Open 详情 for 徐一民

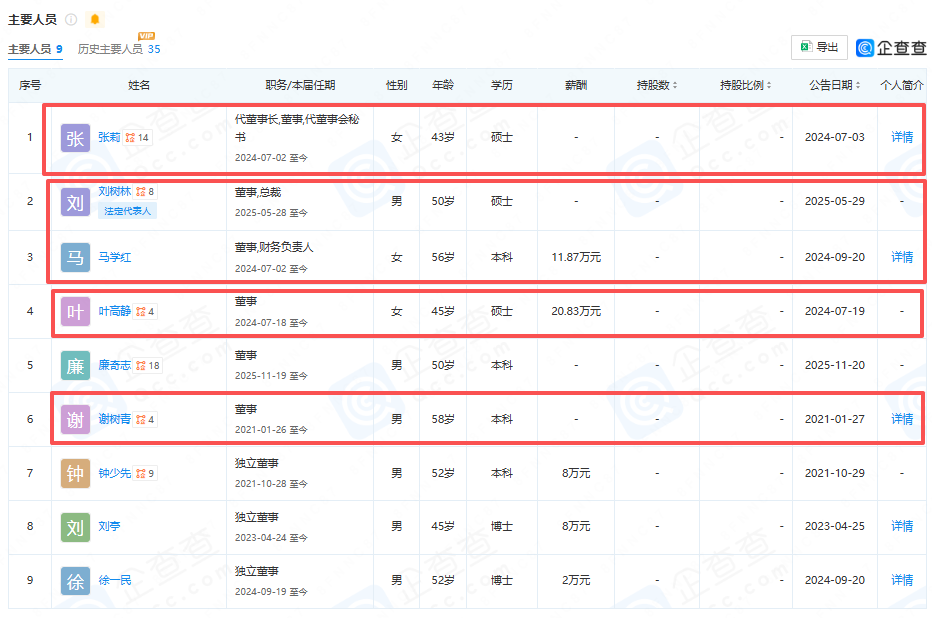click(902, 580)
